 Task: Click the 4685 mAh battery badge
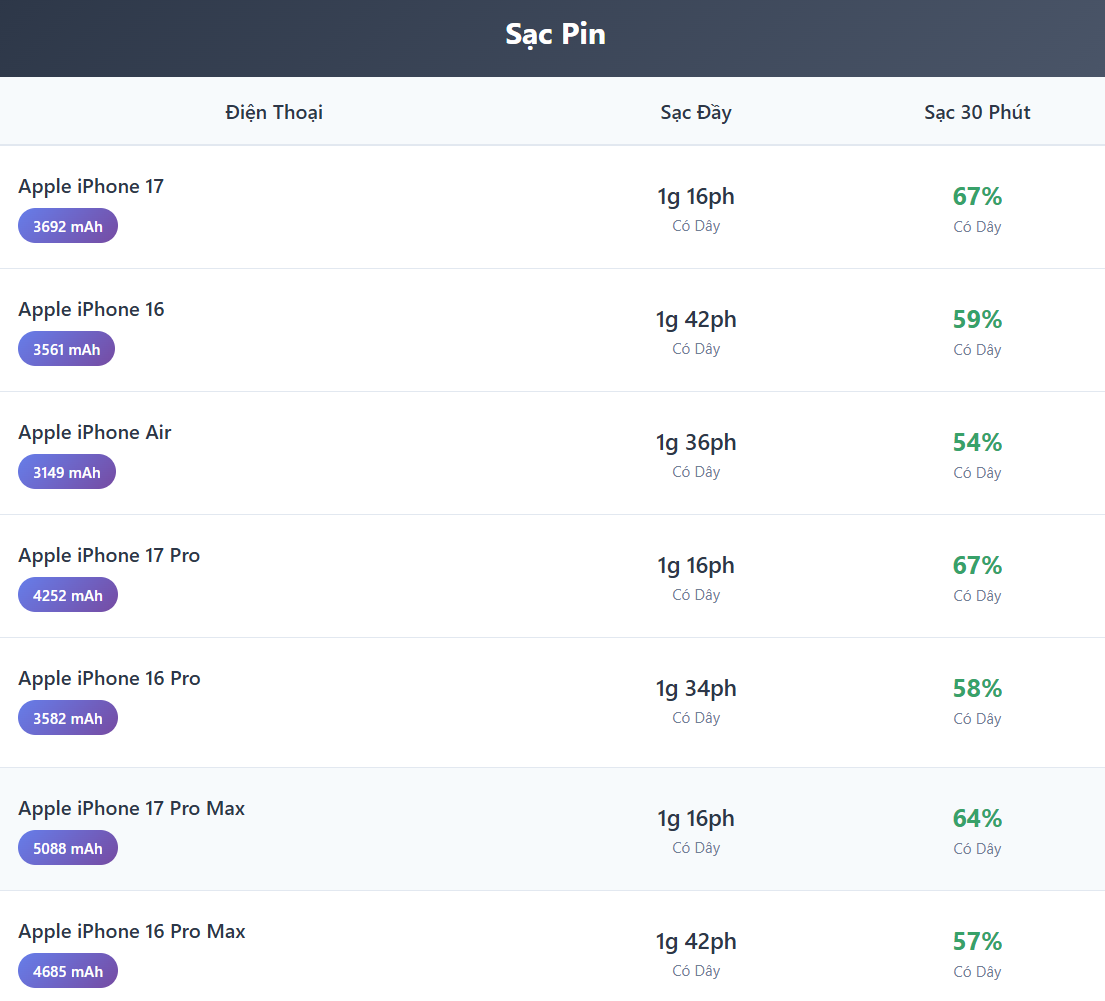[x=68, y=971]
